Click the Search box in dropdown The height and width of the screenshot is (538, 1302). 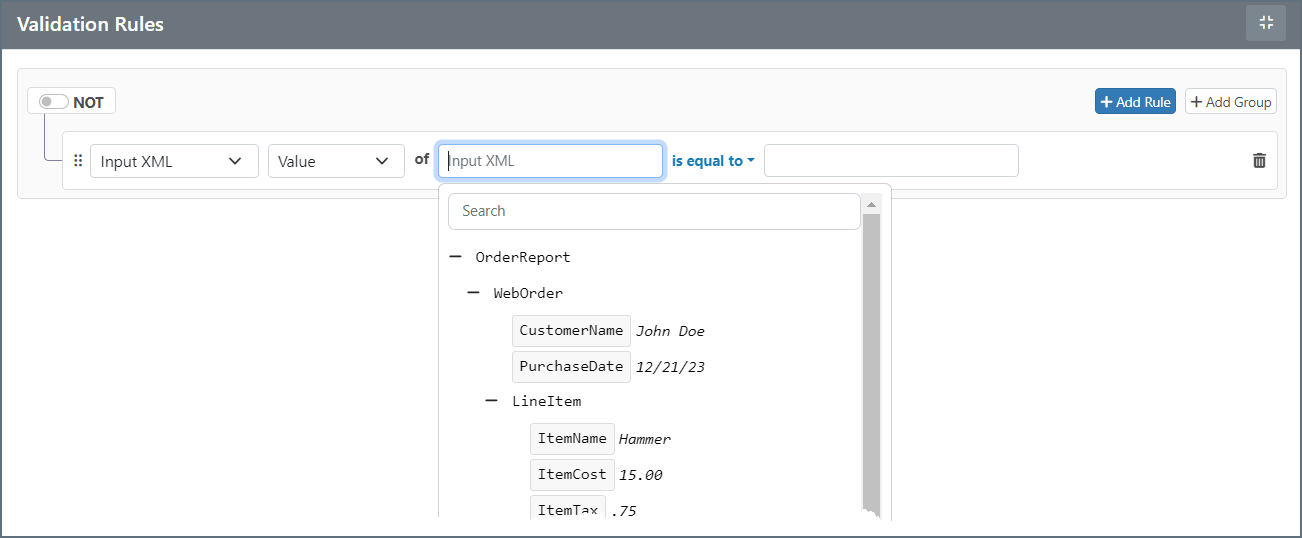654,211
